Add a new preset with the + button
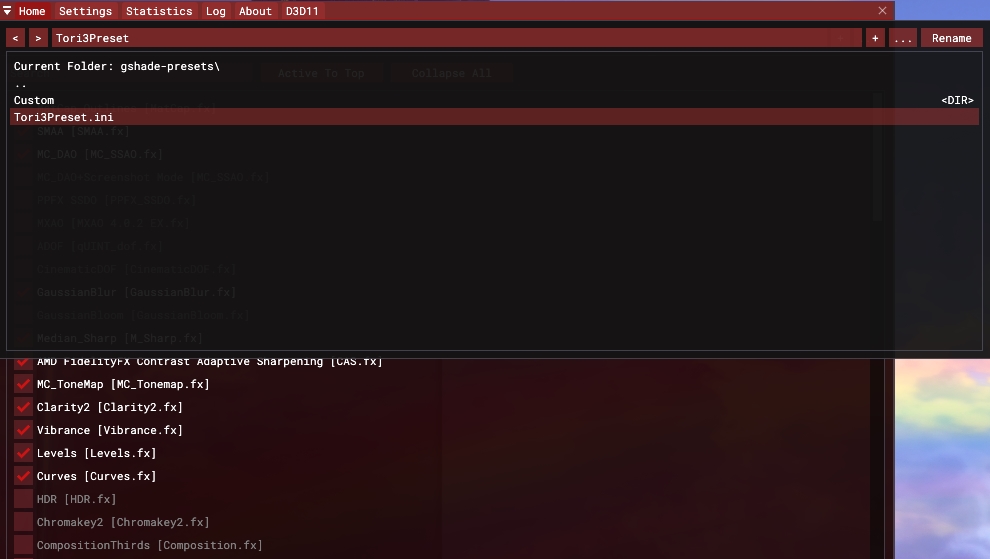This screenshot has height=559, width=990. pyautogui.click(x=875, y=38)
